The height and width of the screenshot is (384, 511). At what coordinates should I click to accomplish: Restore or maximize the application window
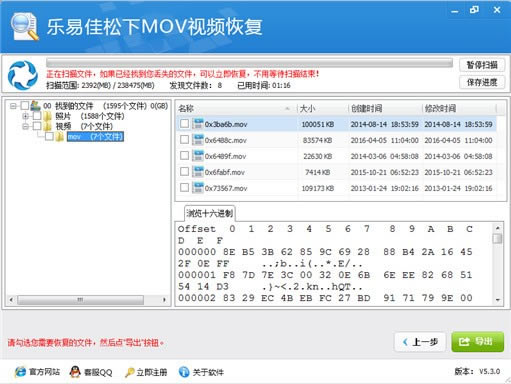pos(474,10)
